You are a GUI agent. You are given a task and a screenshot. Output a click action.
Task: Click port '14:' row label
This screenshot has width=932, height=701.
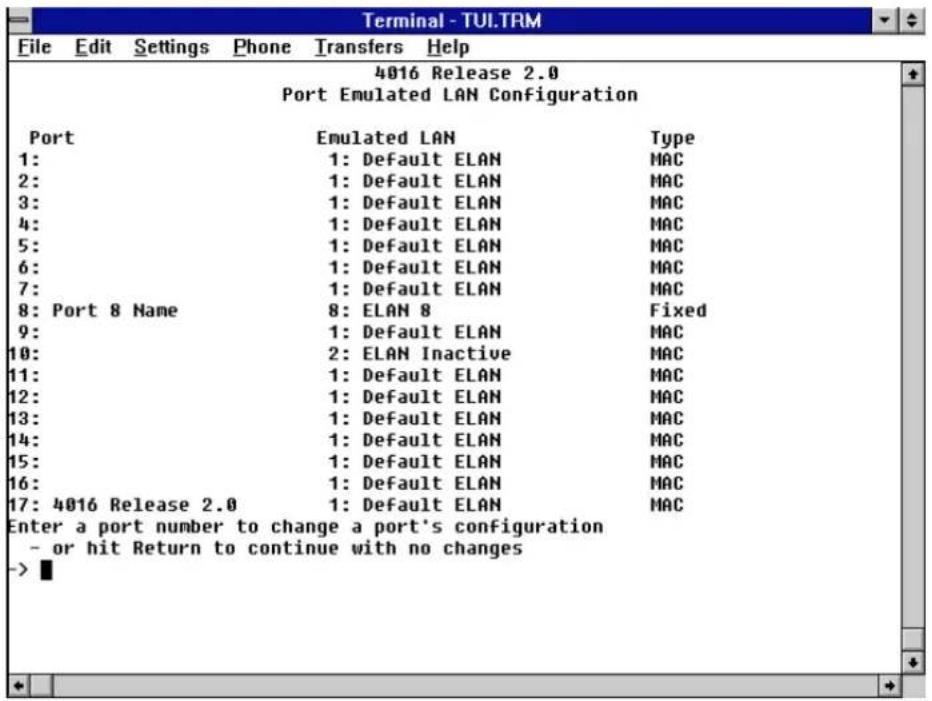[24, 440]
